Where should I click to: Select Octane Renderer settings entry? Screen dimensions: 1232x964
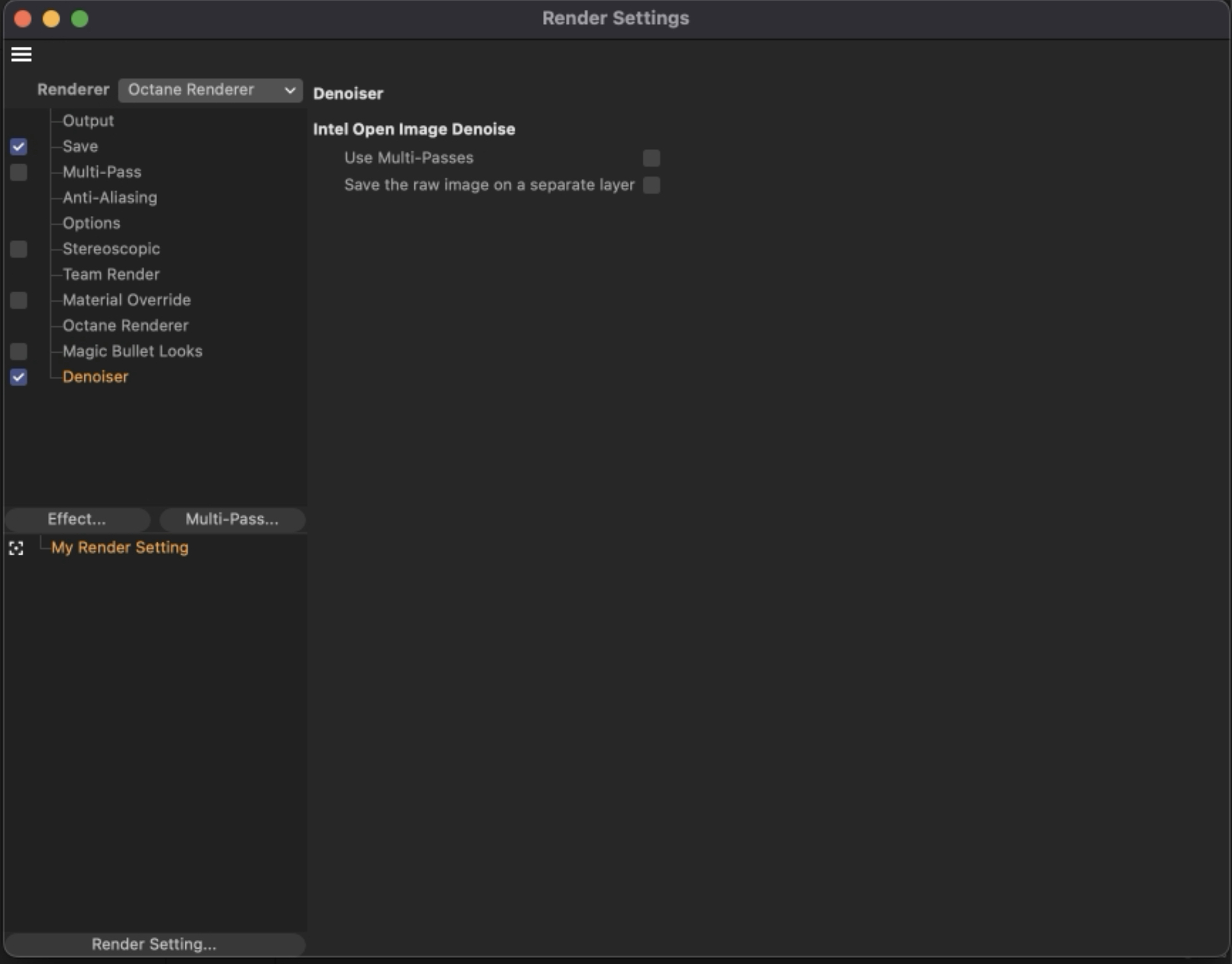point(125,326)
